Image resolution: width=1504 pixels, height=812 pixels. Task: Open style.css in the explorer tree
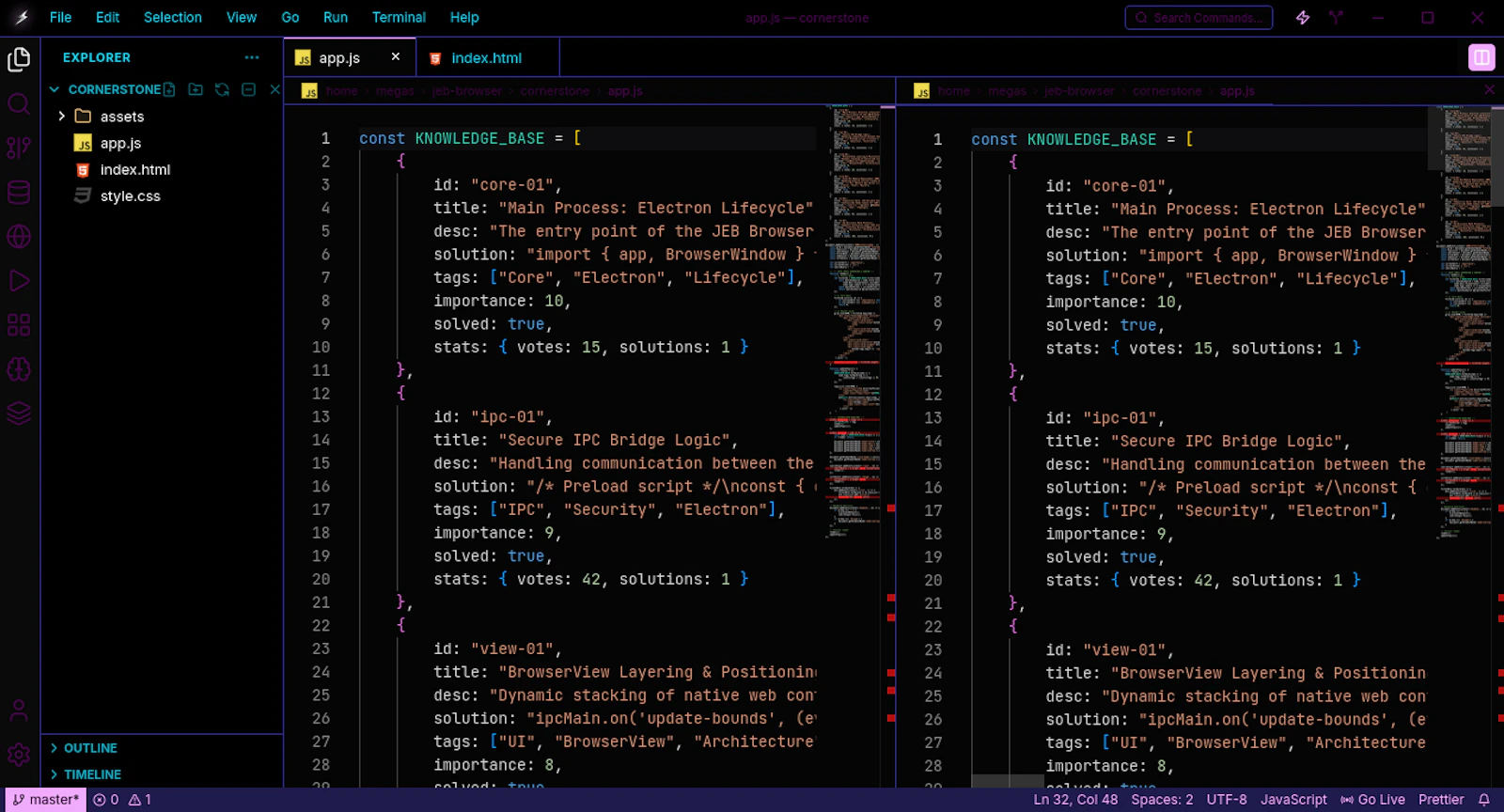point(130,195)
